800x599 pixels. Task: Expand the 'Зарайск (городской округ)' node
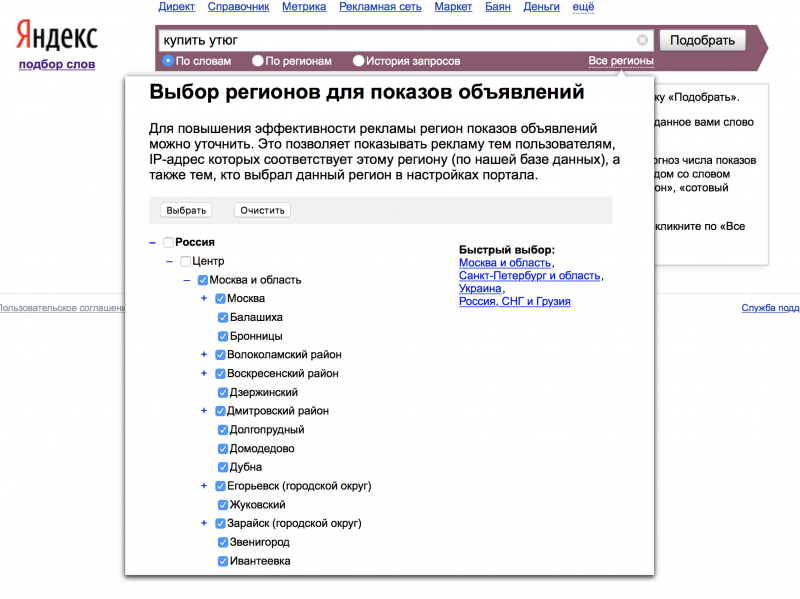204,523
